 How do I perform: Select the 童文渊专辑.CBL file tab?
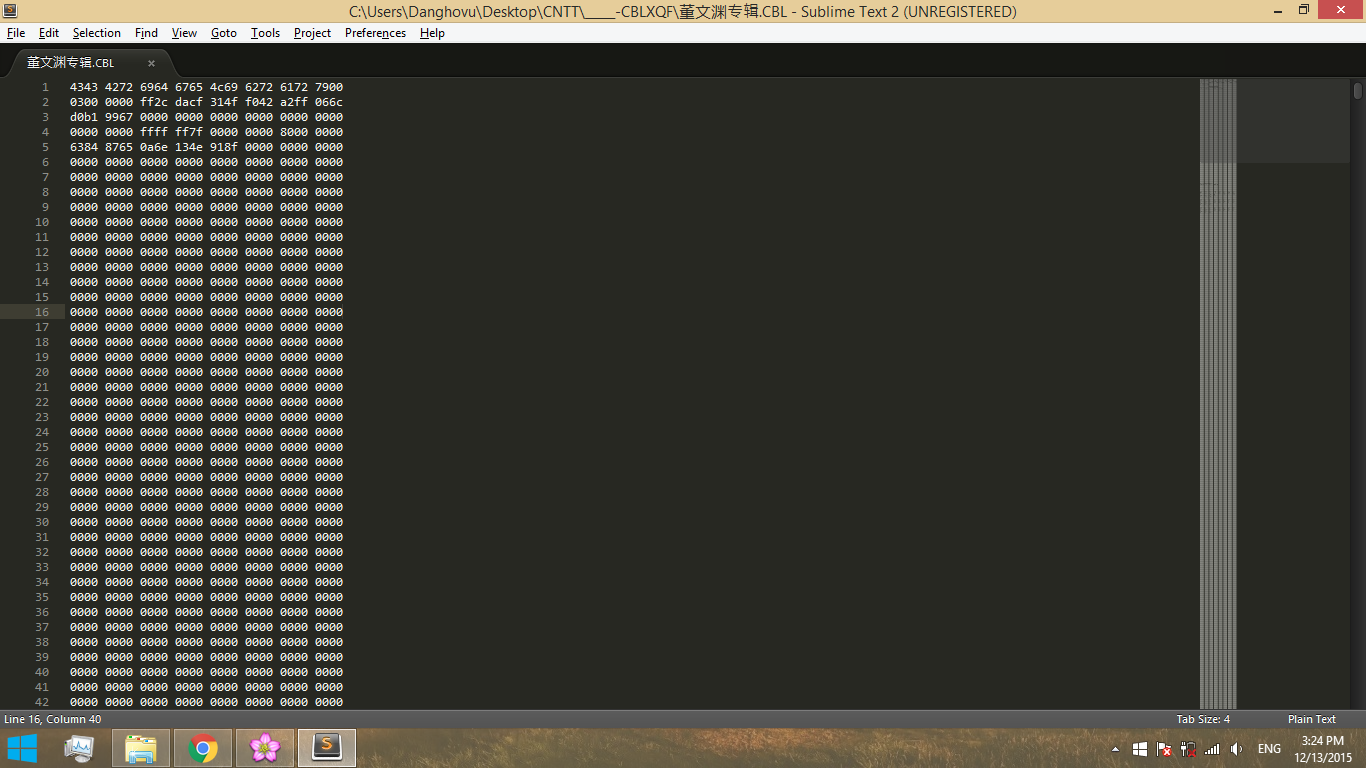point(72,63)
